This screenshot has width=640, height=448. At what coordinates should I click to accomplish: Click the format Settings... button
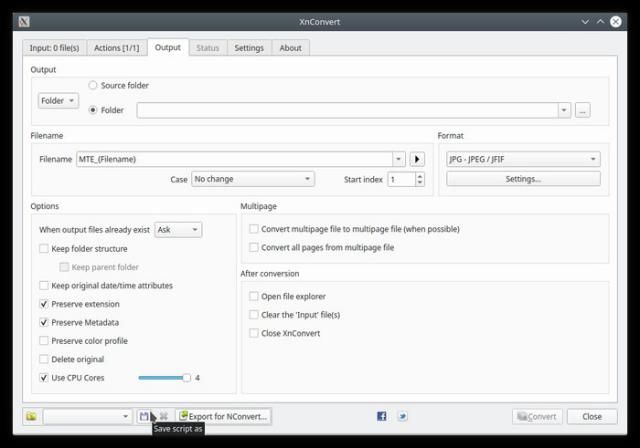(523, 179)
